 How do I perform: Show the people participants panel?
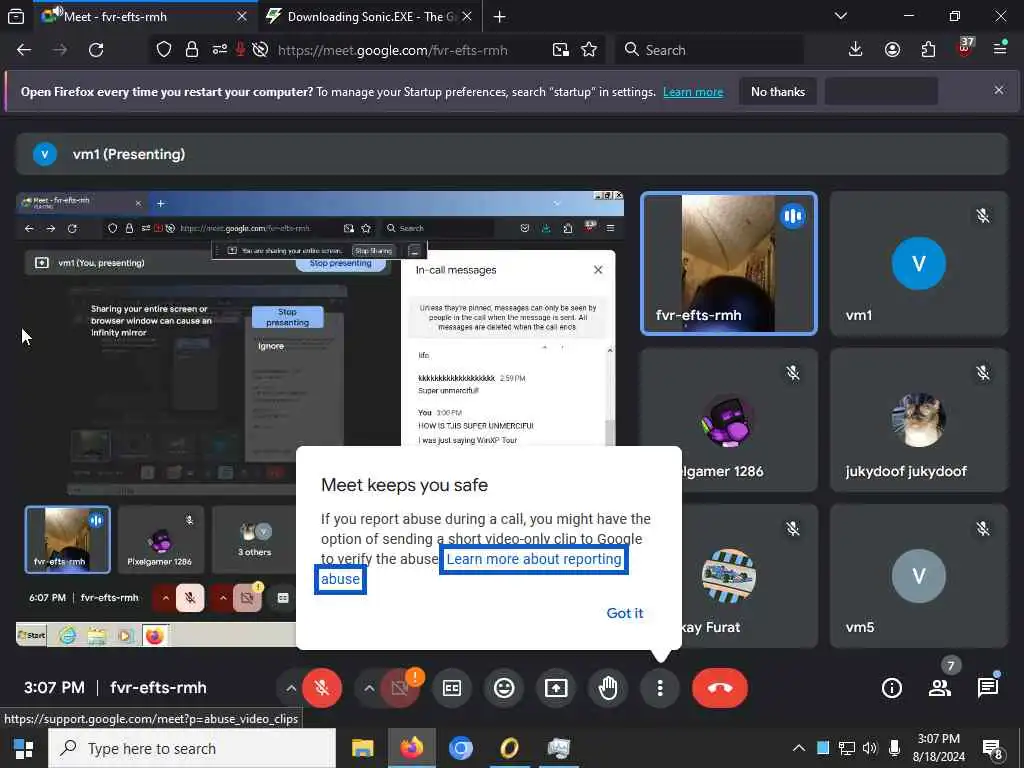(940, 688)
